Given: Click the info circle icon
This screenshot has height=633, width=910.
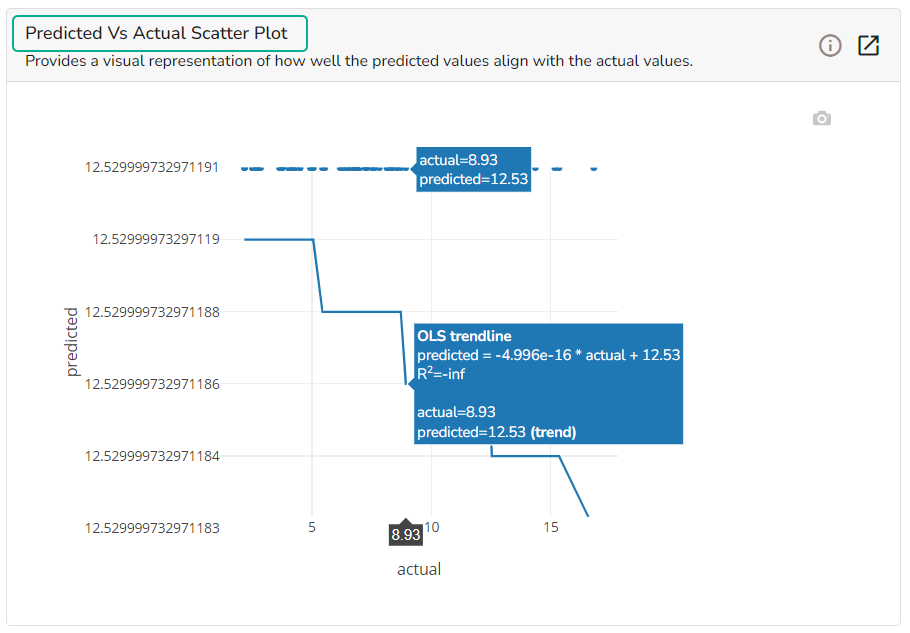Looking at the screenshot, I should coord(830,46).
